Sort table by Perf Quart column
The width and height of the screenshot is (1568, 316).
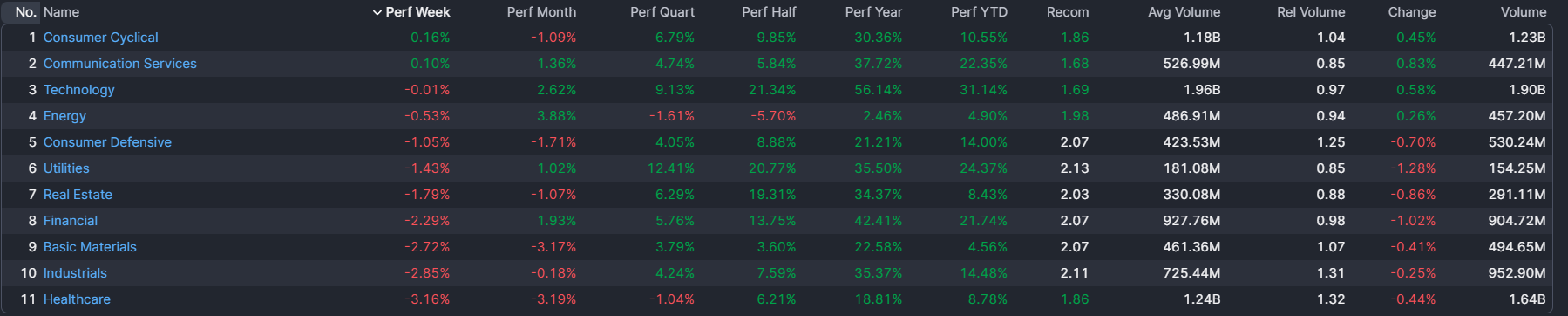(662, 12)
